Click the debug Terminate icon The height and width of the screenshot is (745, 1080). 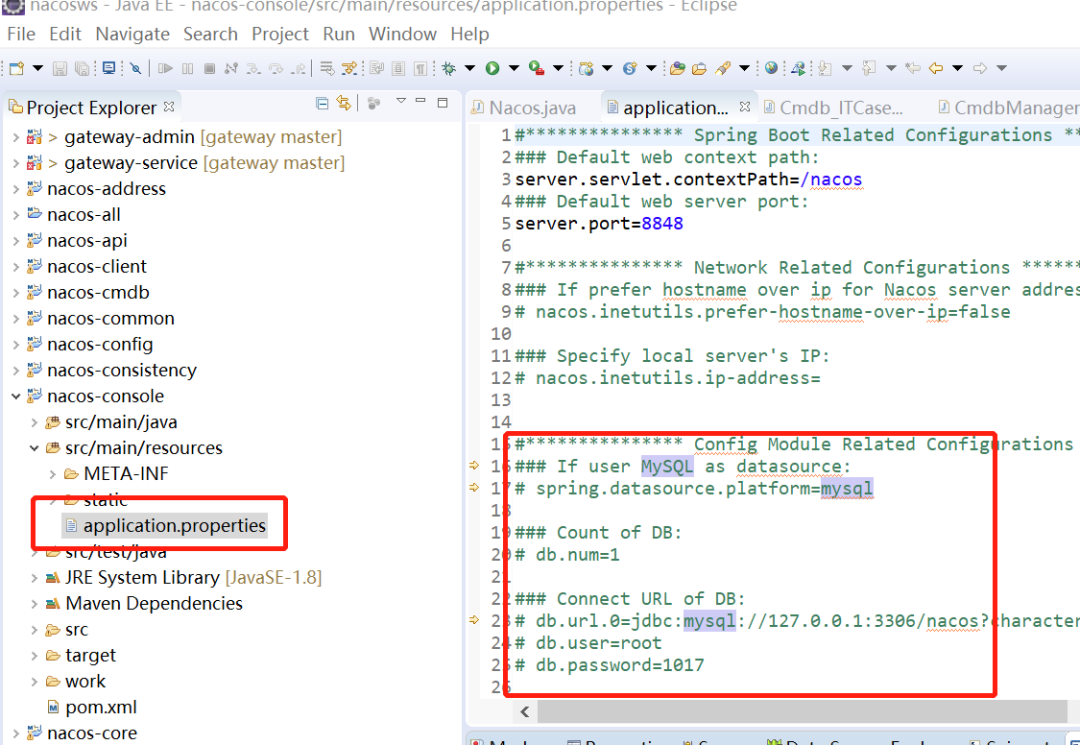coord(209,68)
